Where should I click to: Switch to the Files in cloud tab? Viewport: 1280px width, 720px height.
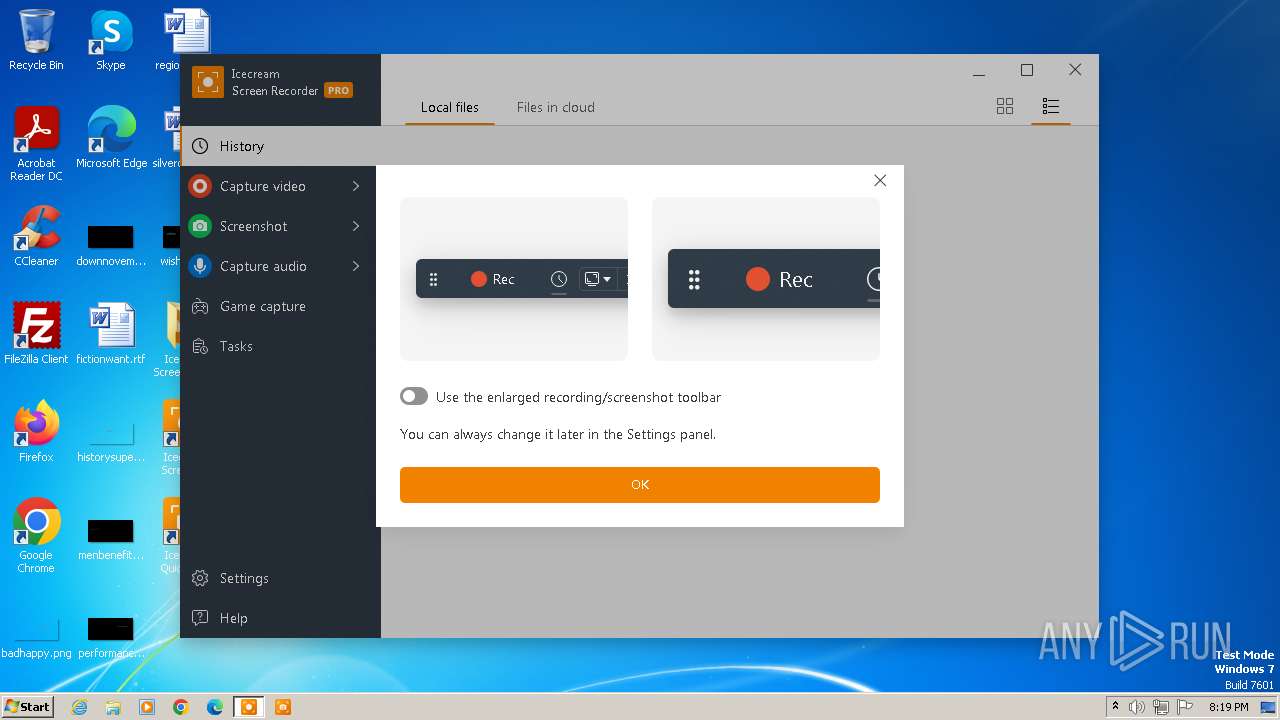point(556,107)
